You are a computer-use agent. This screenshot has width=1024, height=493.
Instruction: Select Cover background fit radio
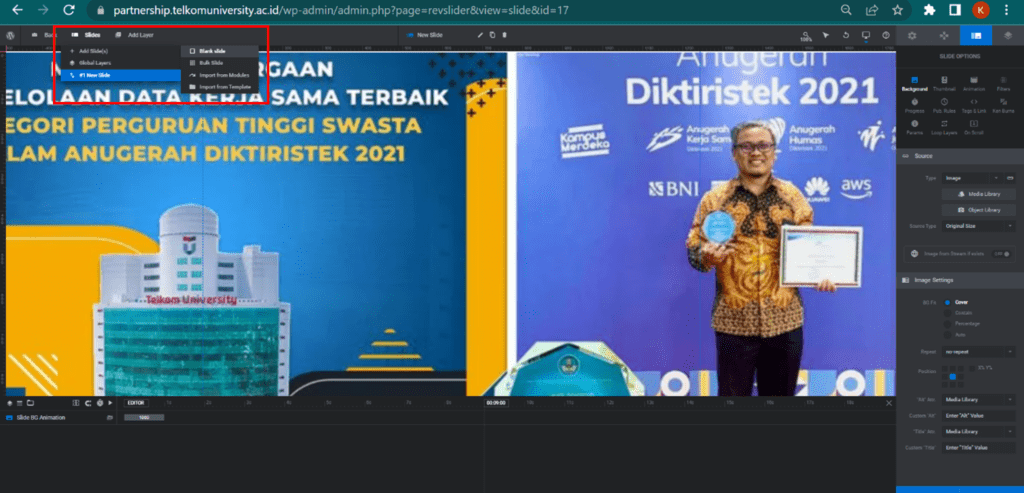point(947,302)
